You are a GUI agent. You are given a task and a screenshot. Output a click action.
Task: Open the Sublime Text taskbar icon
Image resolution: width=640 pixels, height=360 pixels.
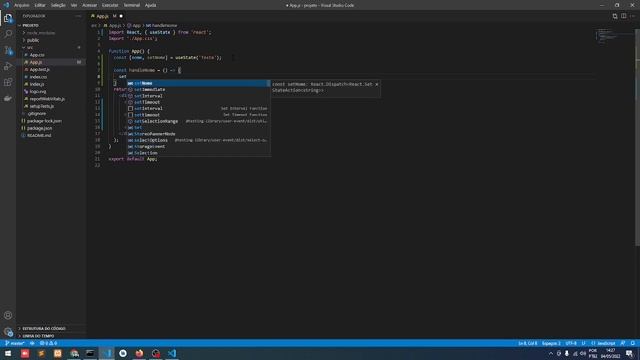[x=41, y=353]
